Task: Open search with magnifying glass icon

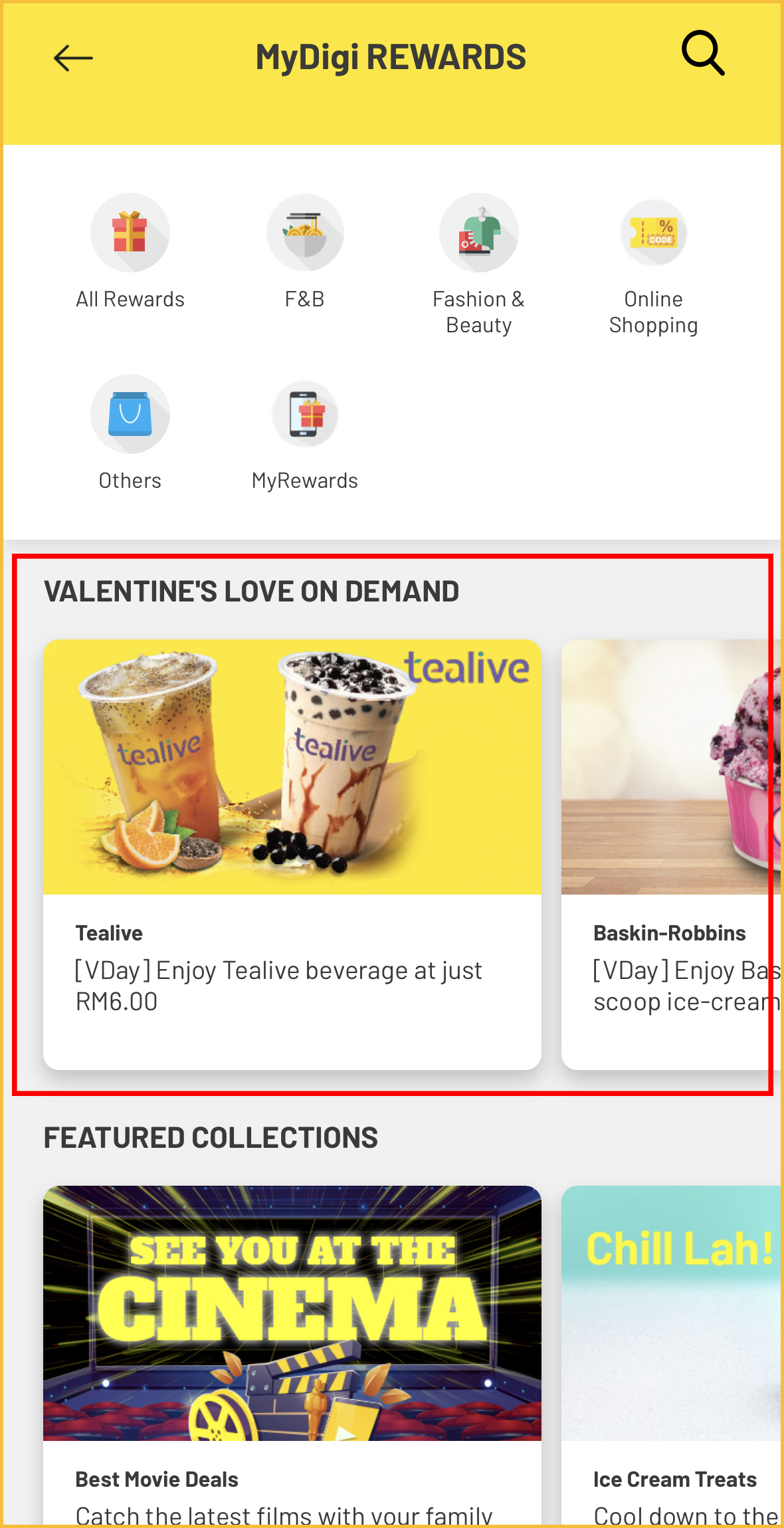Action: 703,53
